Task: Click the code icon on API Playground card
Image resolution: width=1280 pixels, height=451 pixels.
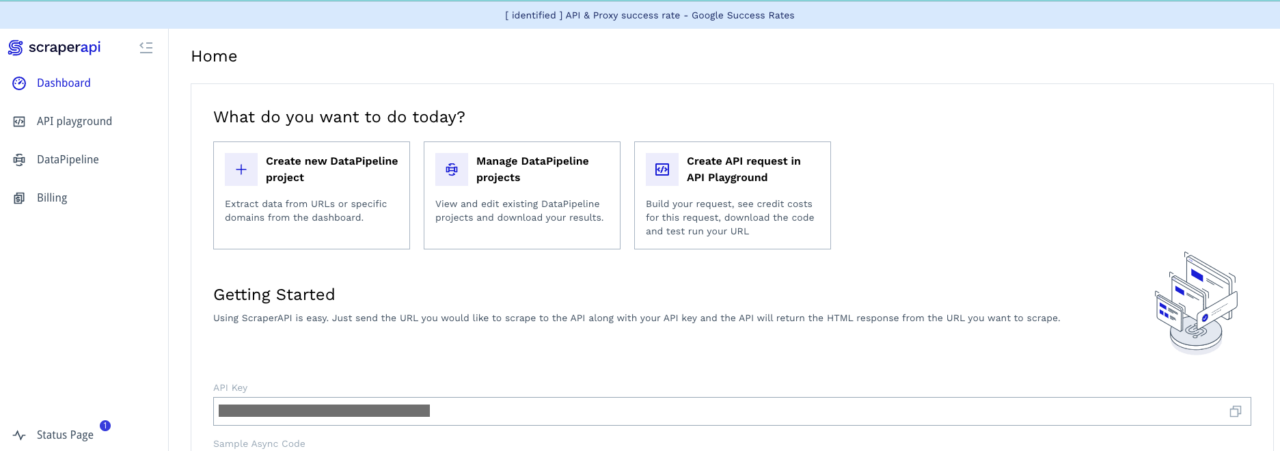Action: coord(662,170)
